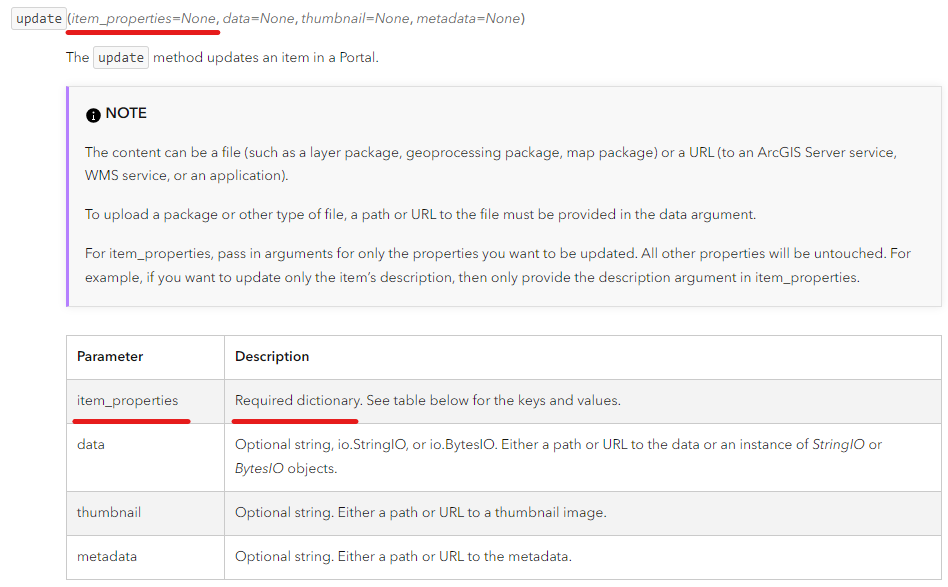Image resolution: width=948 pixels, height=587 pixels.
Task: Select the data parameter cell
Action: [91, 444]
